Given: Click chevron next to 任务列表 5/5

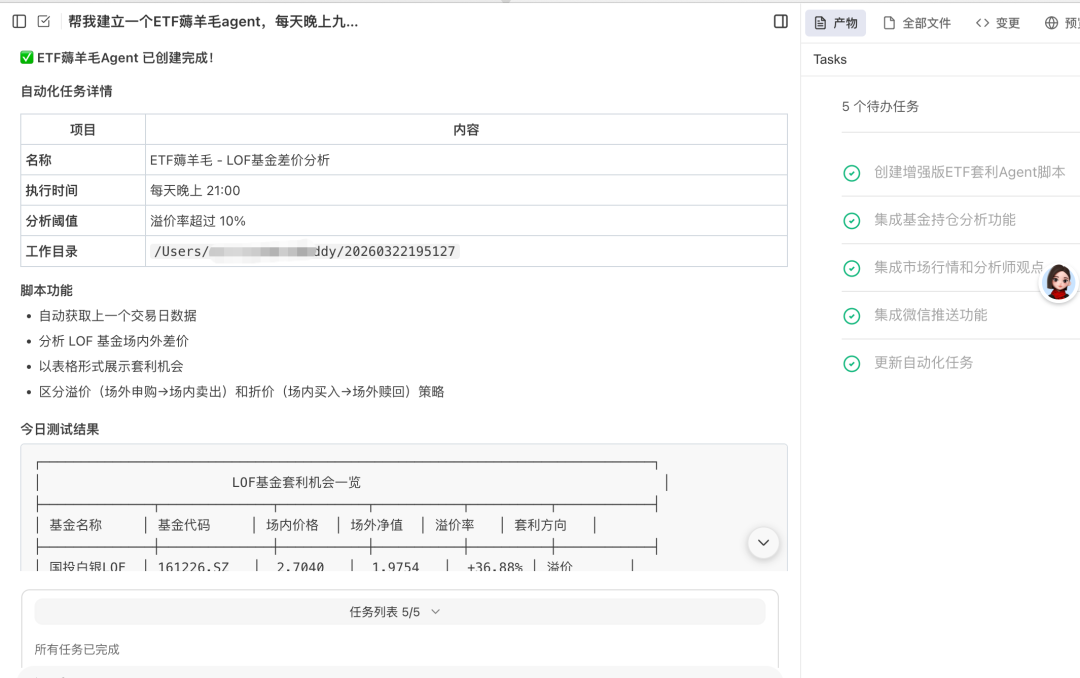Looking at the screenshot, I should [435, 612].
